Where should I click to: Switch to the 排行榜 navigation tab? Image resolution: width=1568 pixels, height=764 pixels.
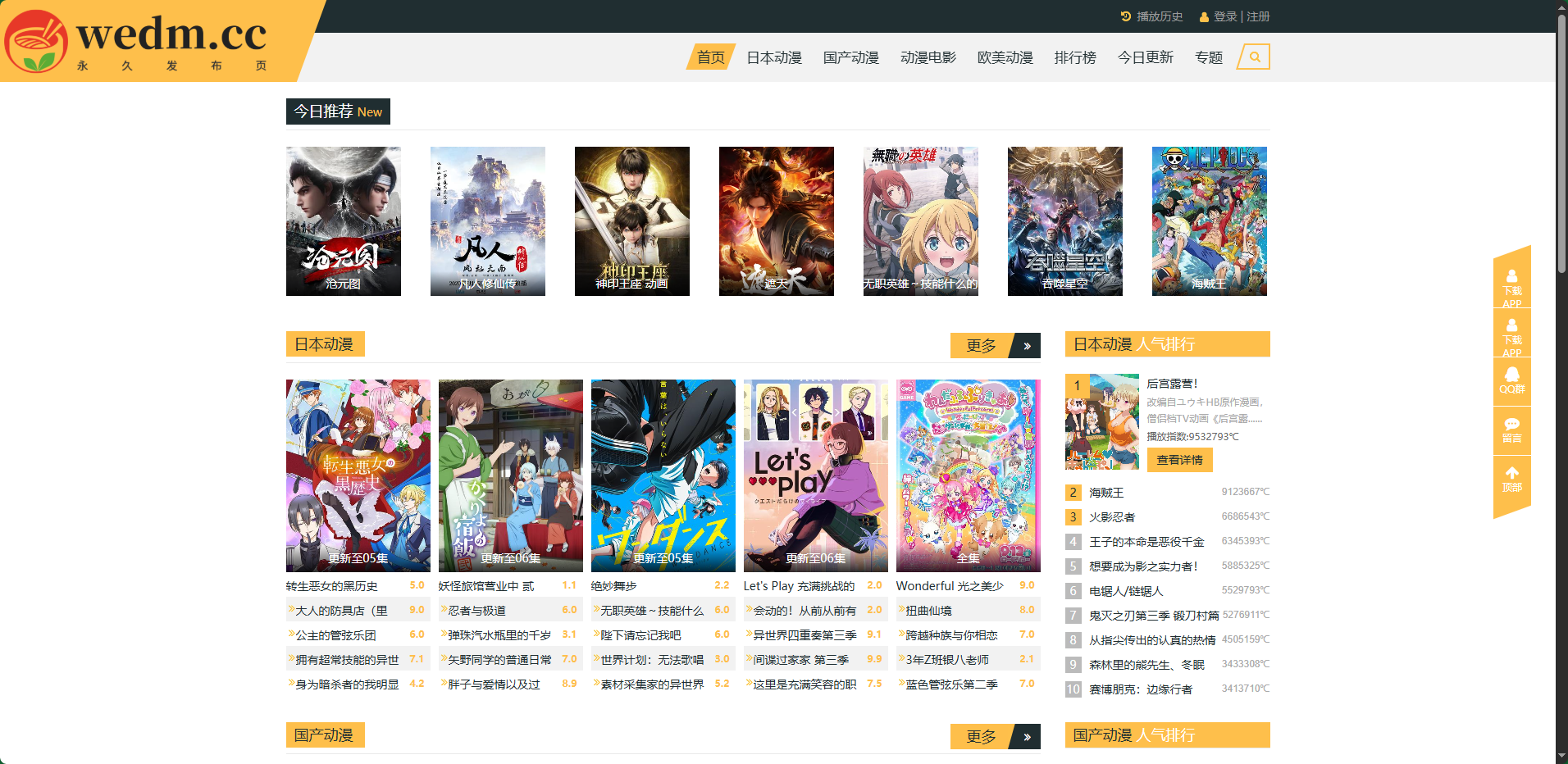[x=1075, y=57]
